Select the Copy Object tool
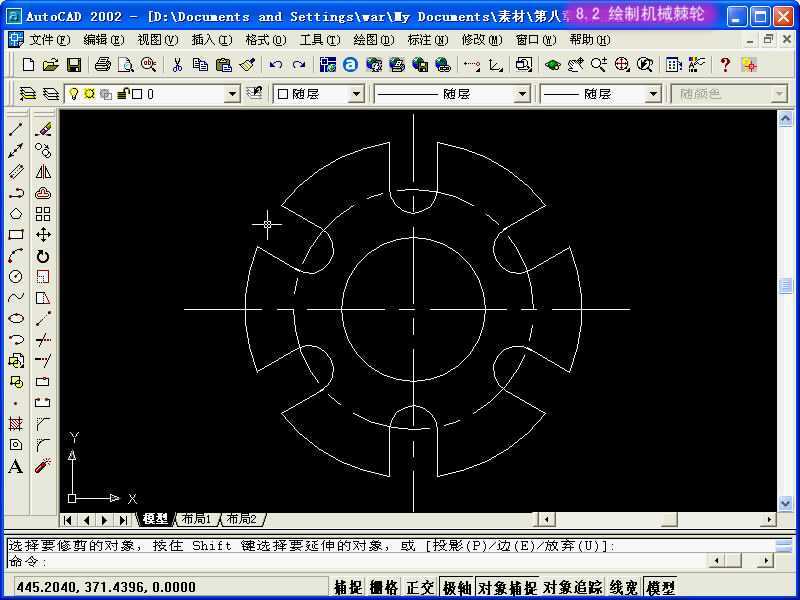 coord(43,151)
